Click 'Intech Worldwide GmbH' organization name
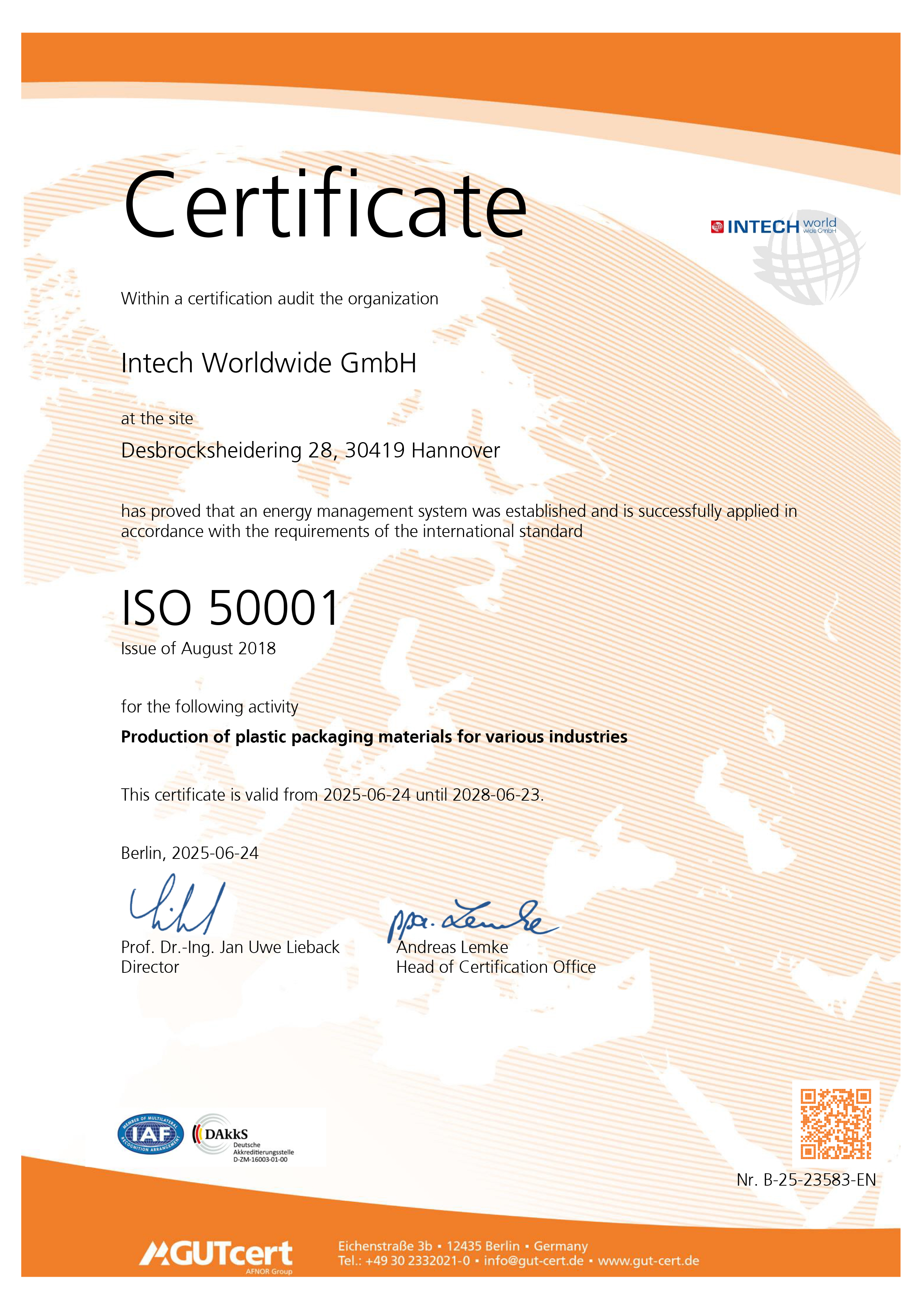This screenshot has height=1307, width=924. tap(269, 363)
